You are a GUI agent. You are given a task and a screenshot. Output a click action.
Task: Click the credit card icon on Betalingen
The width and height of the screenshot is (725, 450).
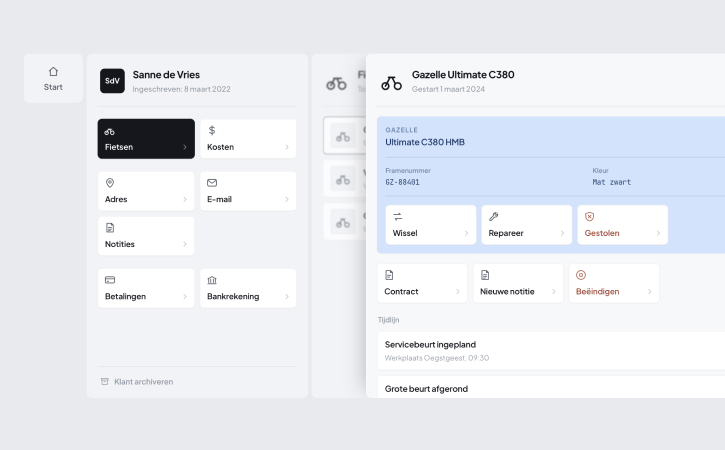110,280
